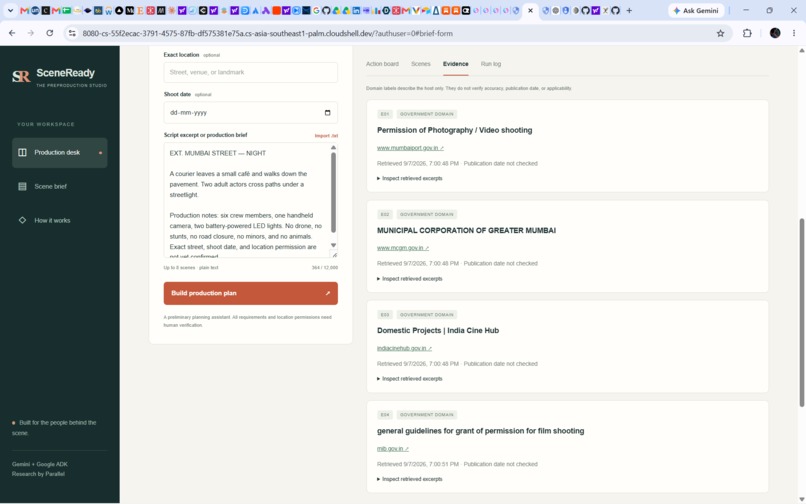Viewport: 806px width, 504px height.
Task: Click the general guidelines film shooting title
Action: tap(481, 431)
